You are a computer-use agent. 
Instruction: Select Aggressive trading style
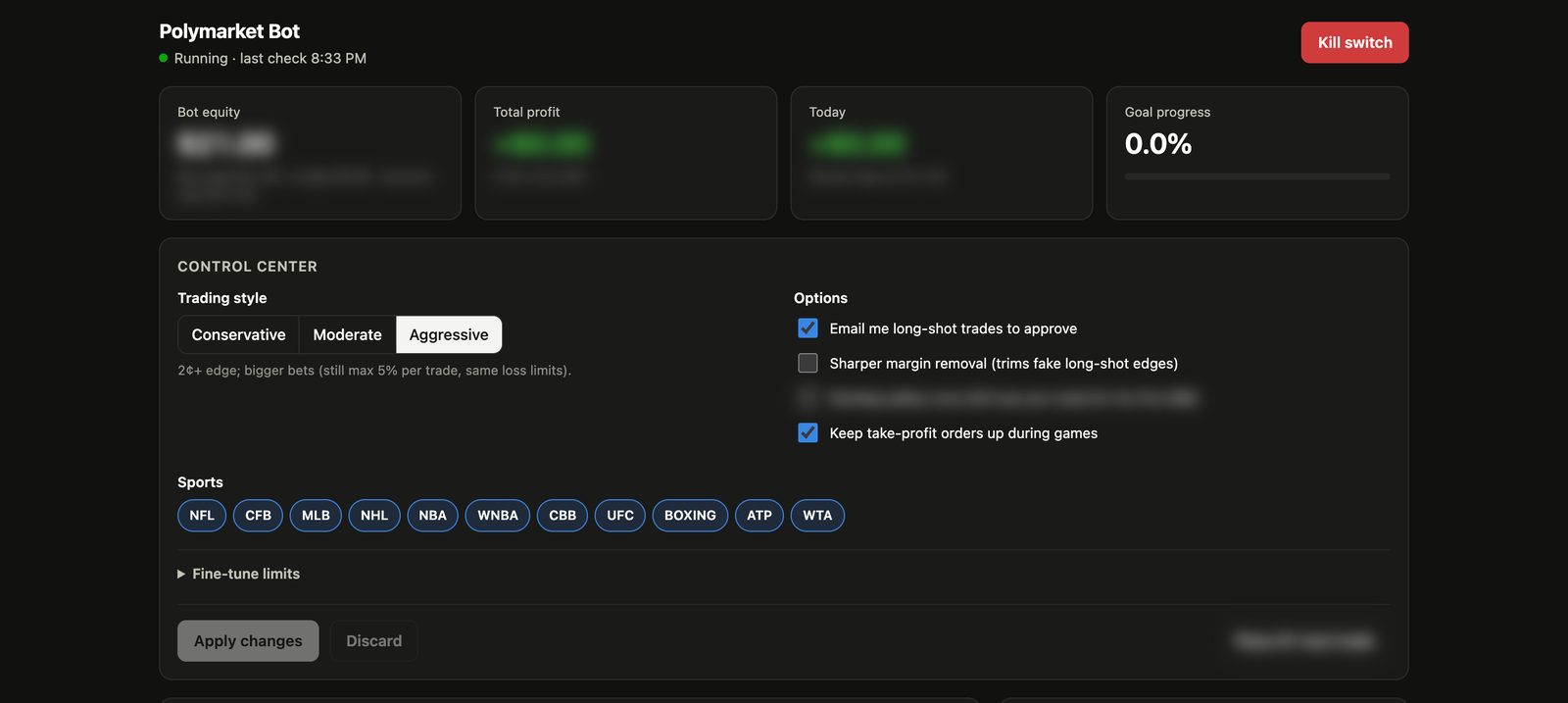449,334
